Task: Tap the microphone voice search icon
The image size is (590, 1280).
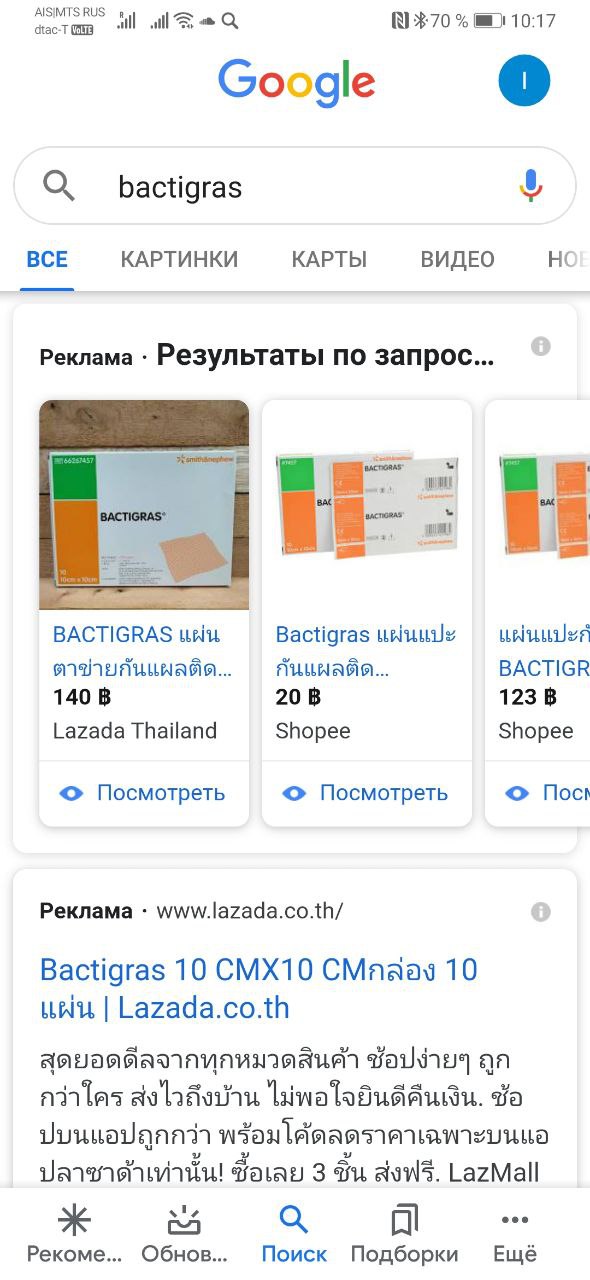Action: 531,186
